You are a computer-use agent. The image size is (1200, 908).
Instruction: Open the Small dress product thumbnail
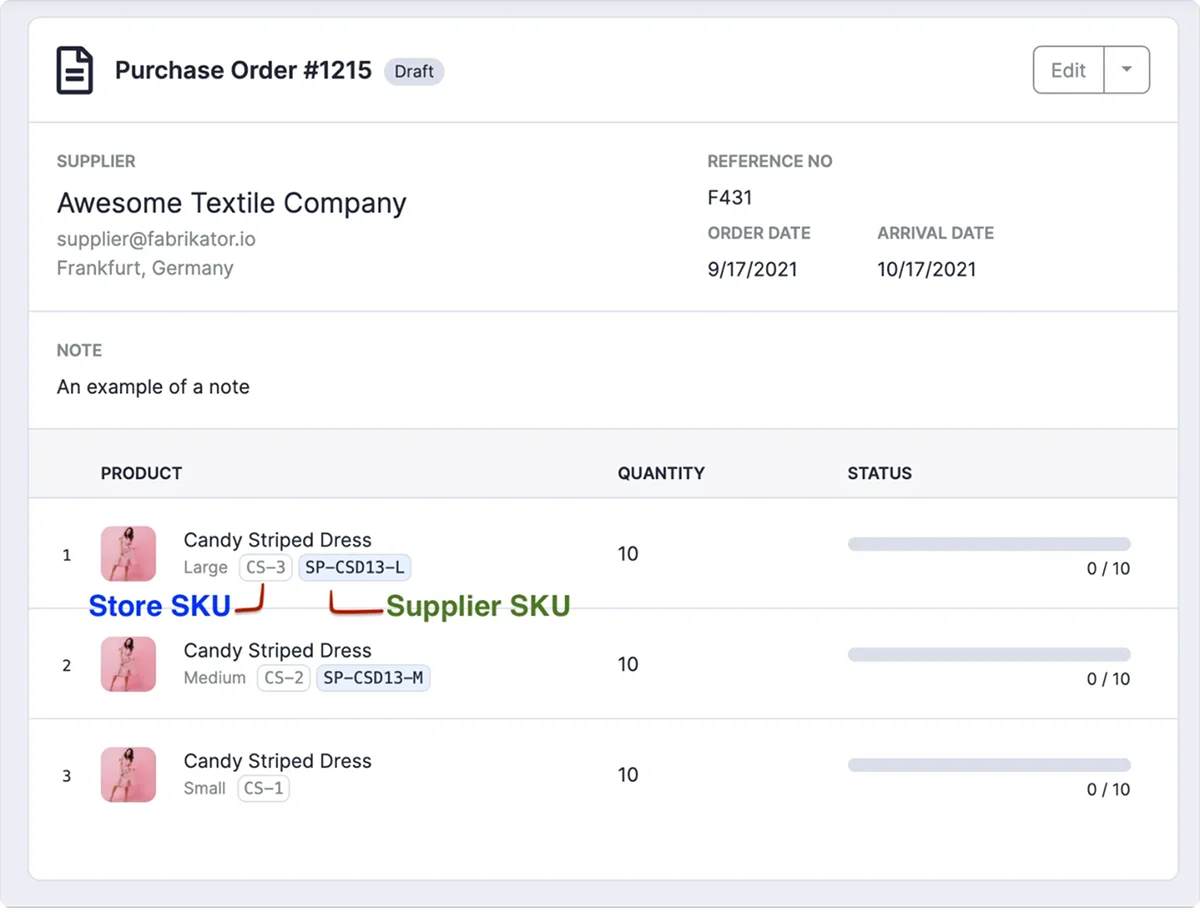128,774
